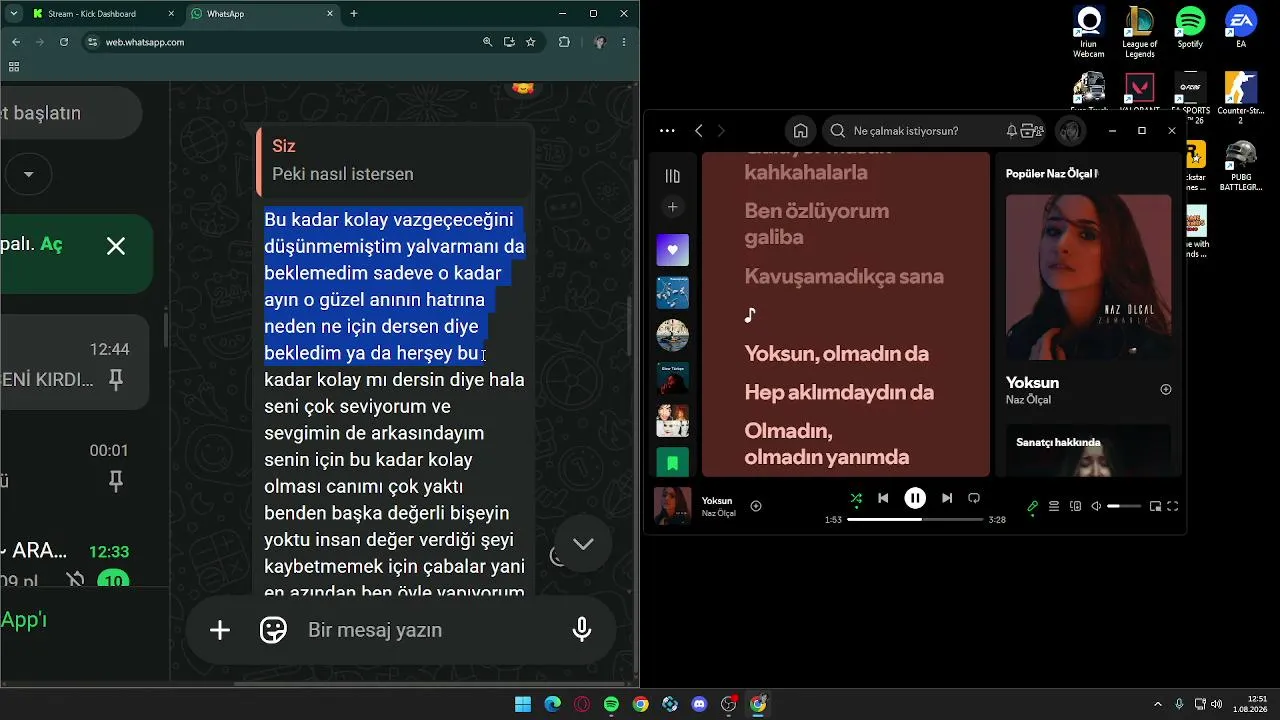Open Naz Ölçal album cover thumbnail
This screenshot has width=1280, height=720.
pyautogui.click(x=672, y=506)
